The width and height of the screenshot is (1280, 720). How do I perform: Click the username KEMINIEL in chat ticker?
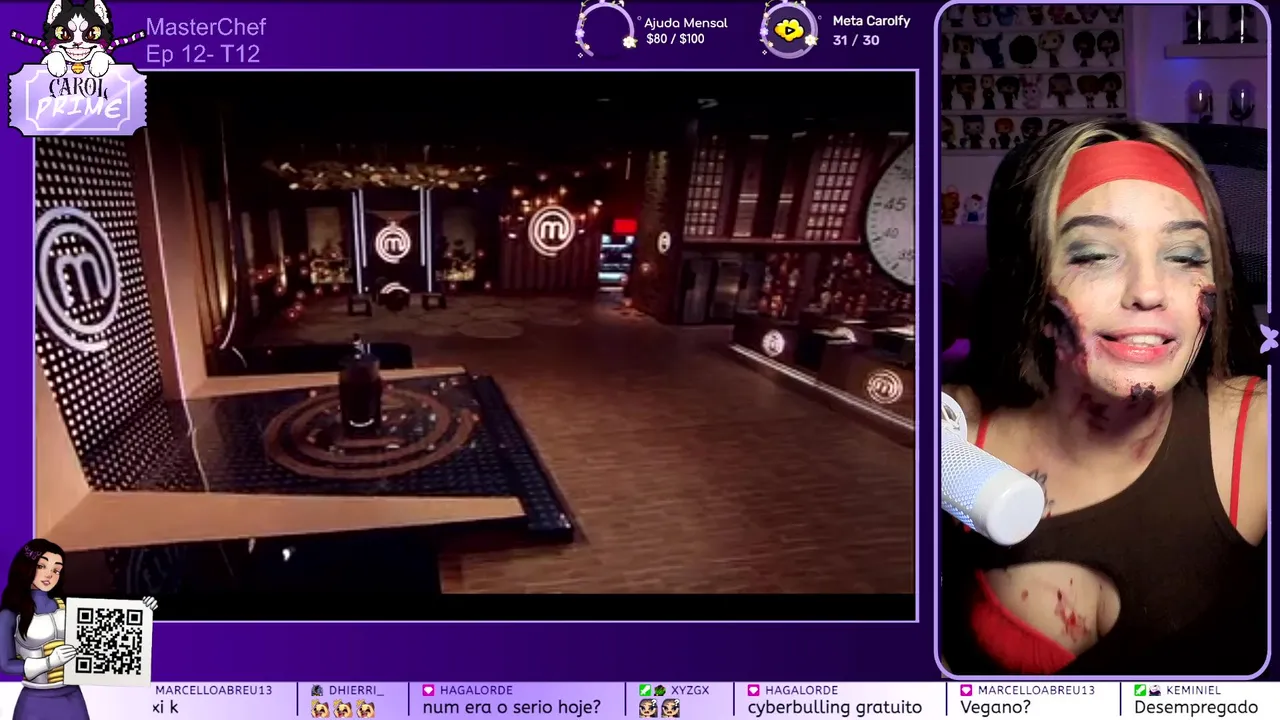[1195, 690]
